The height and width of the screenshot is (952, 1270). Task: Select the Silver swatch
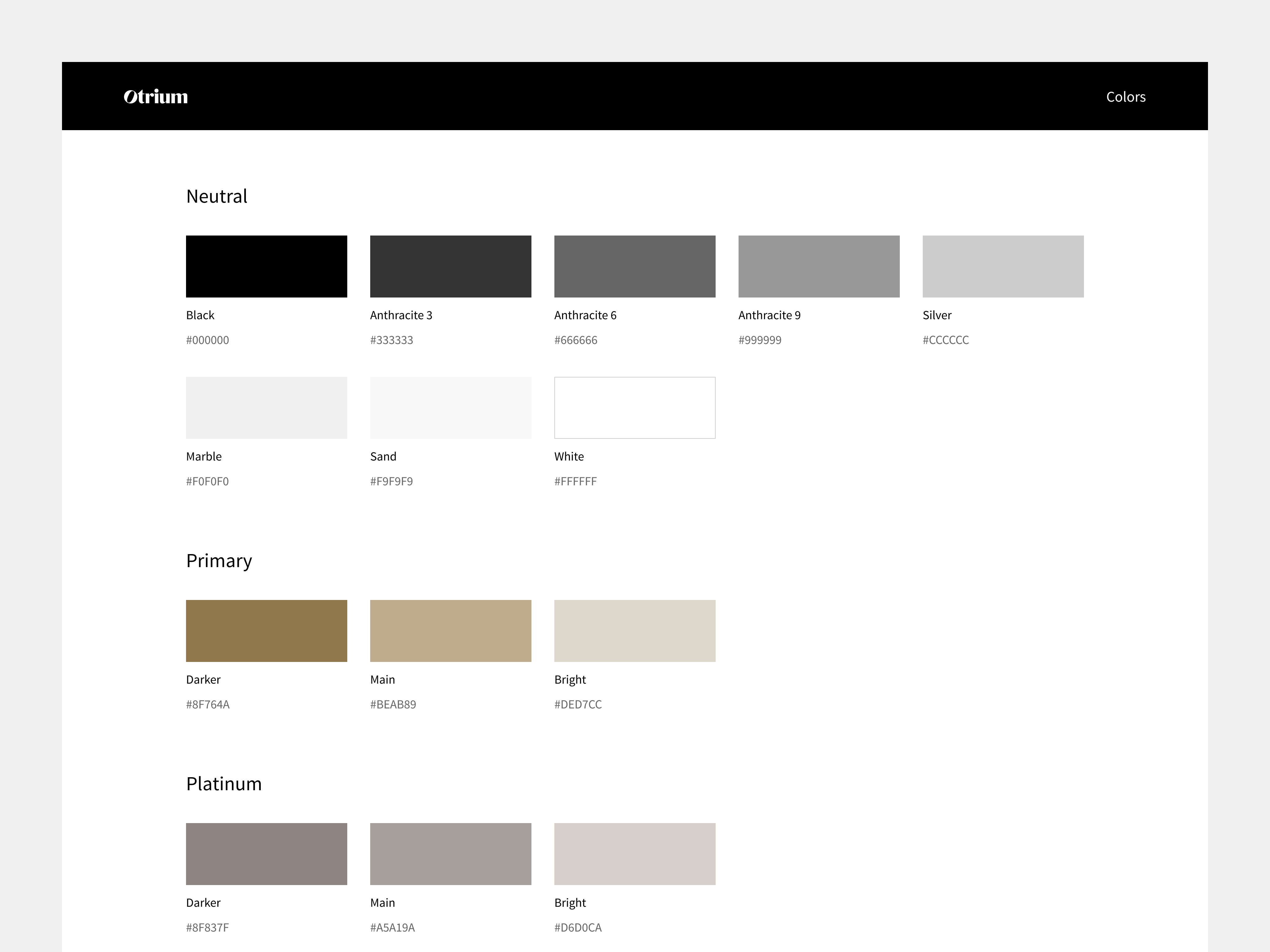click(x=1003, y=266)
